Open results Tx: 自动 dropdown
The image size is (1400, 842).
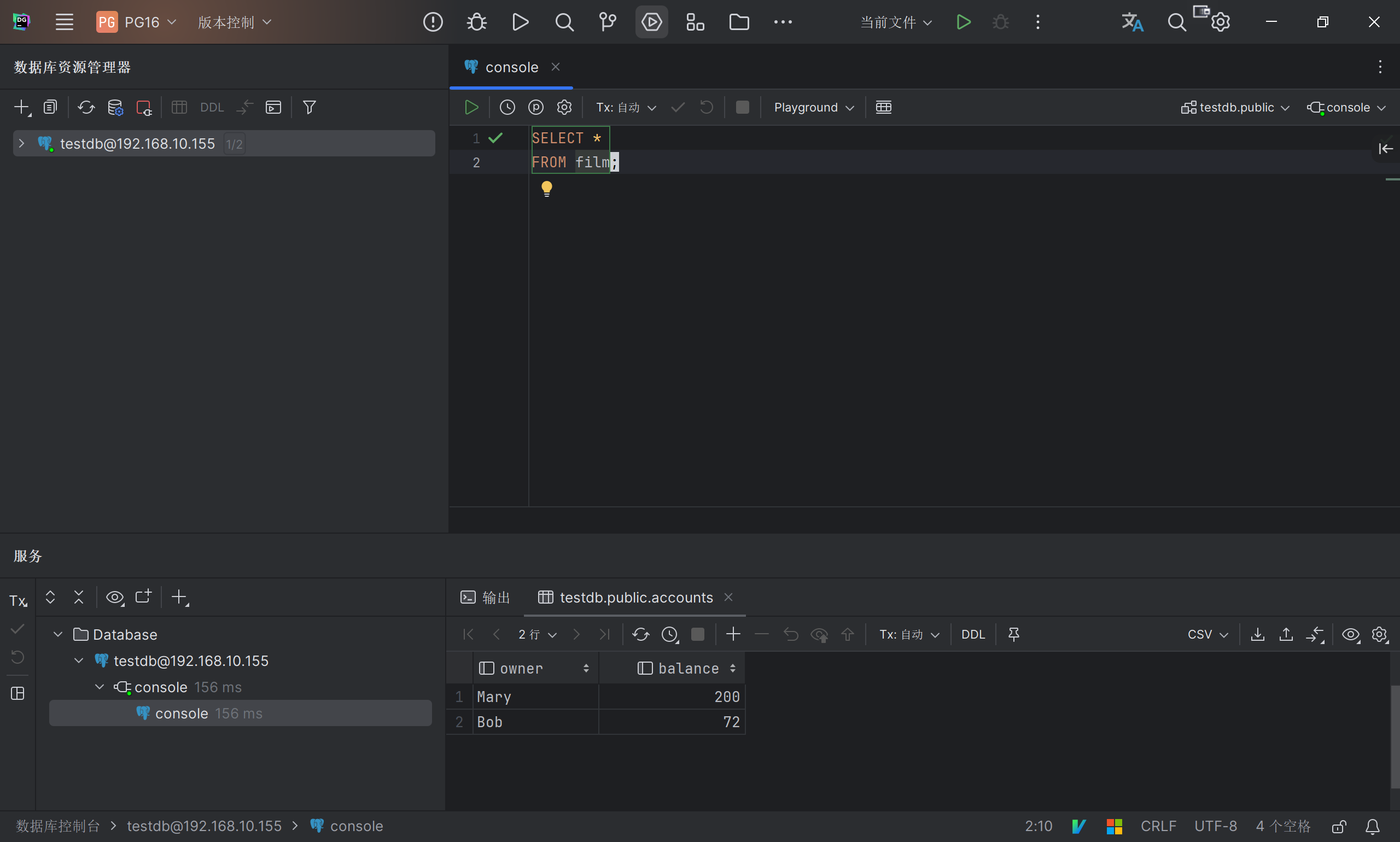coord(909,634)
